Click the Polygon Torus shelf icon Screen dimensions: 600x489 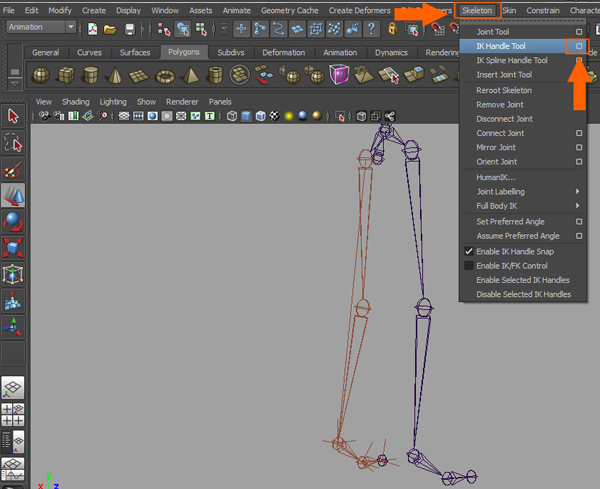tap(165, 76)
